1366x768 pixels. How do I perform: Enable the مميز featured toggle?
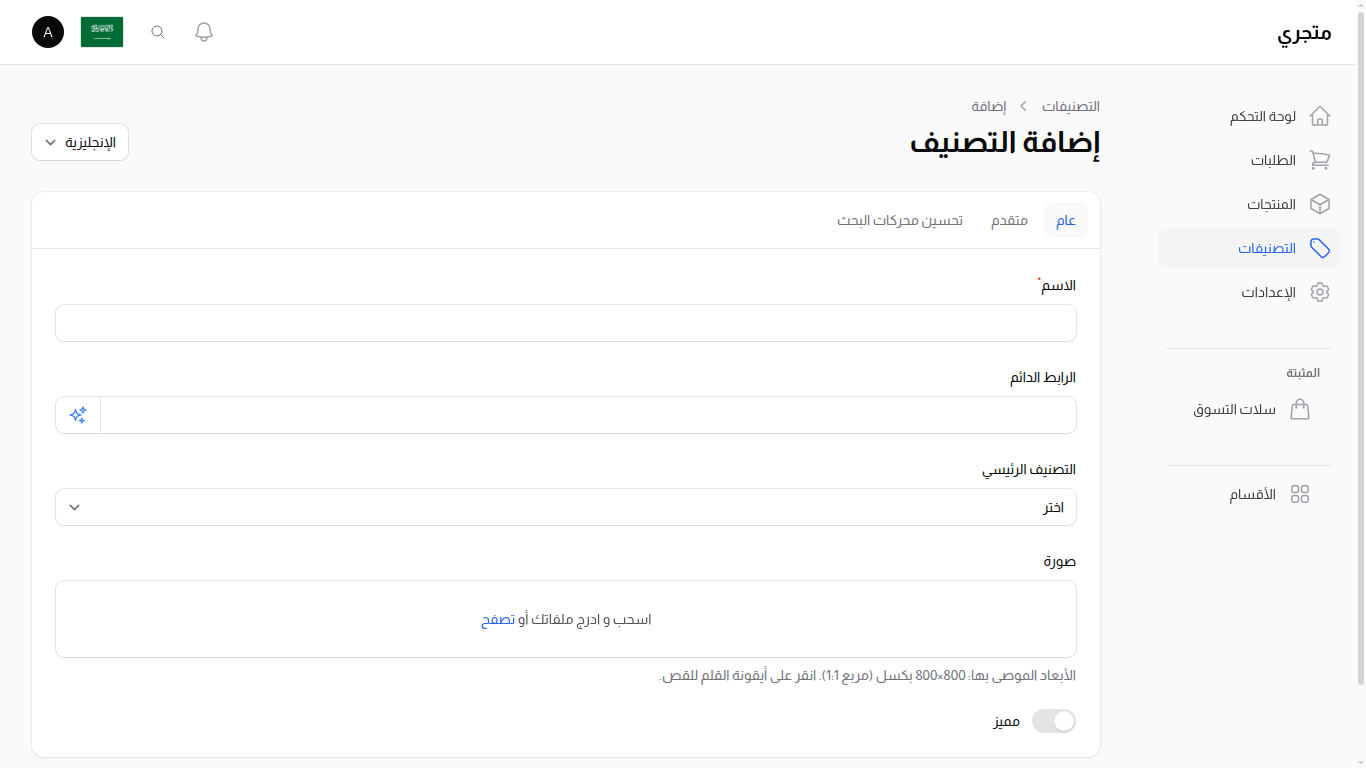[1053, 720]
